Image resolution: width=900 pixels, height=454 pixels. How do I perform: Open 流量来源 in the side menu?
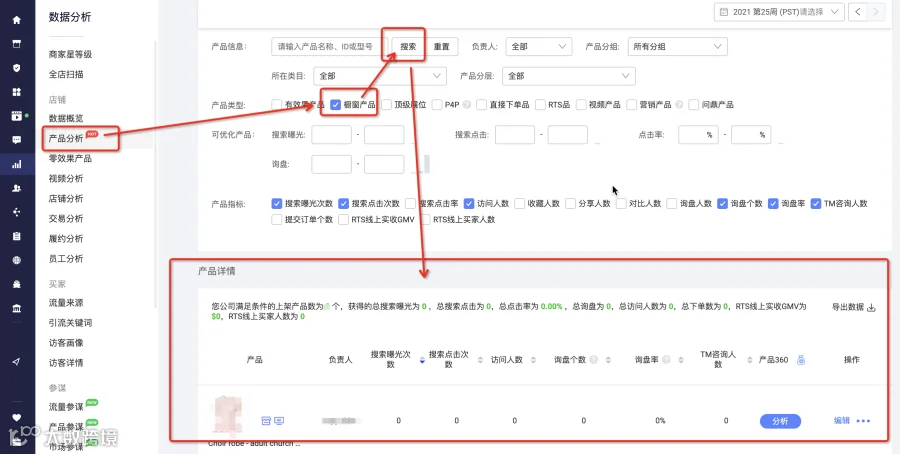[x=67, y=302]
